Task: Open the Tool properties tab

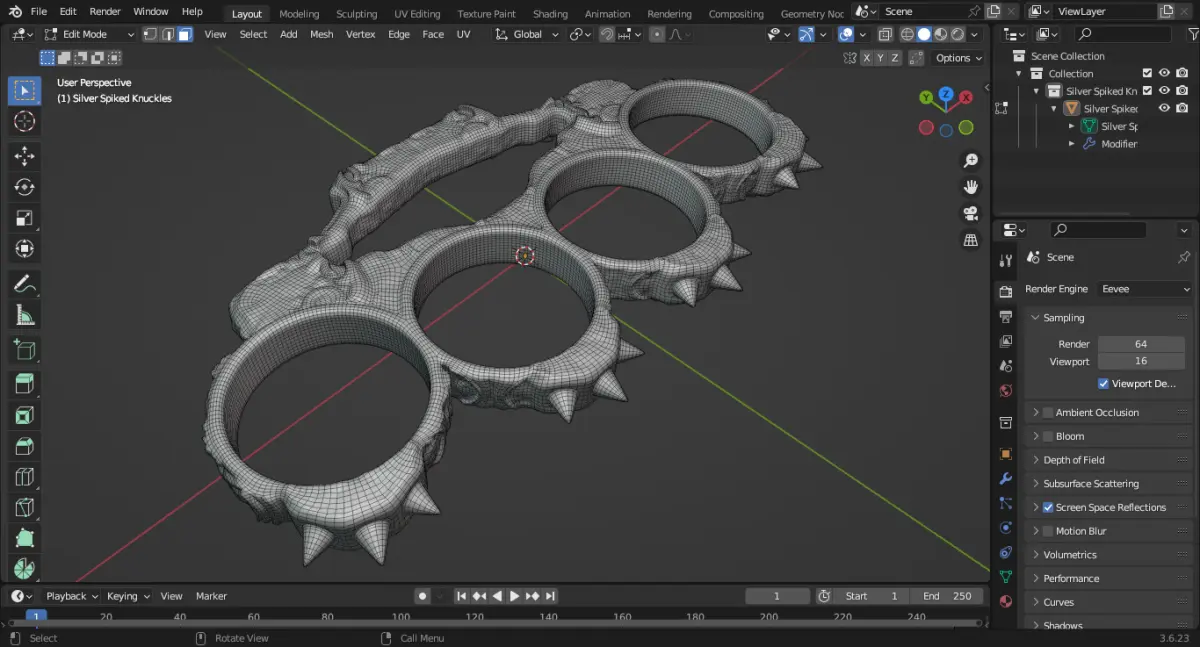Action: pyautogui.click(x=1006, y=261)
